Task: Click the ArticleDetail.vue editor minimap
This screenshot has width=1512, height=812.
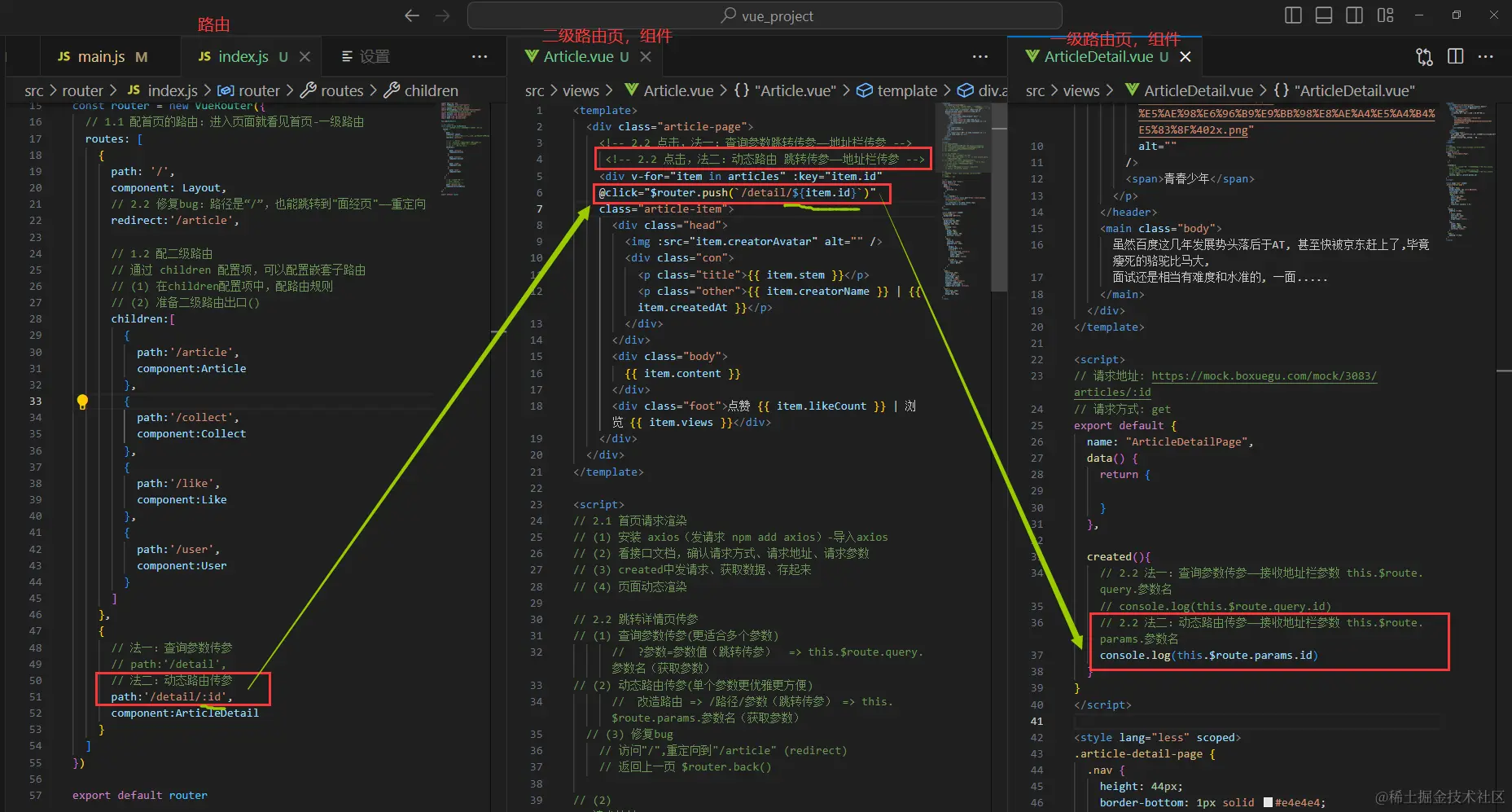Action: point(1470,171)
